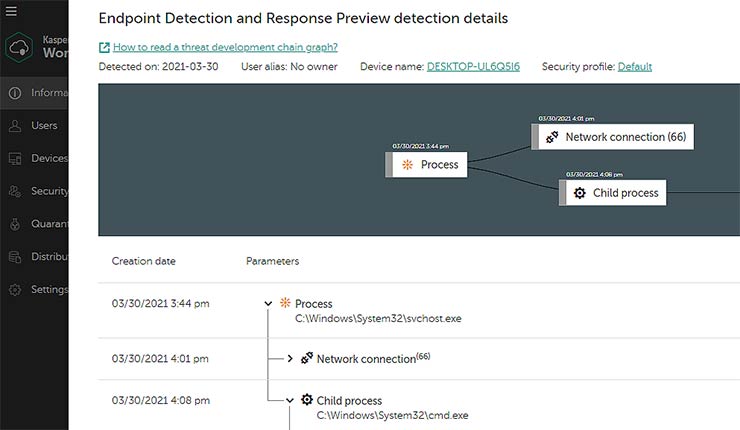Collapse the Child process row chevron
740x430 pixels.
[290, 400]
